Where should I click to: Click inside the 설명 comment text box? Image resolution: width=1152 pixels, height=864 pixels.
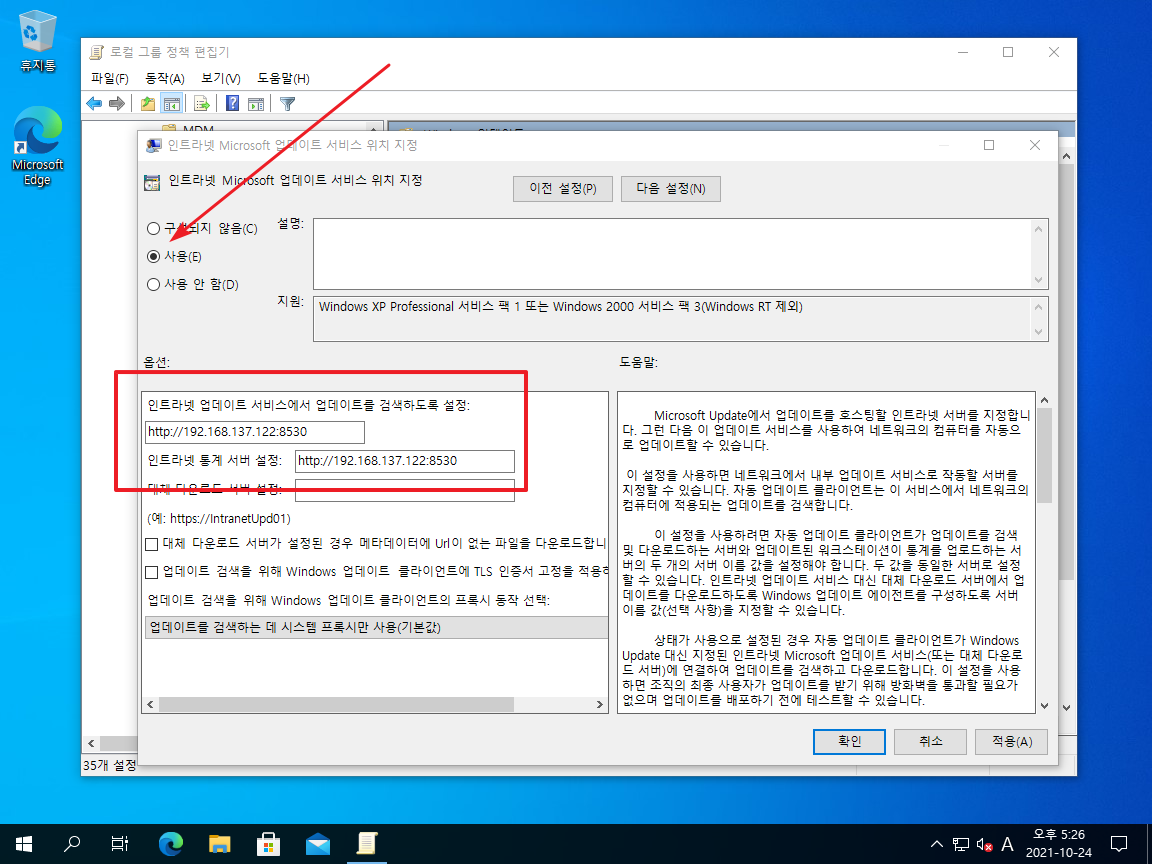pos(672,253)
